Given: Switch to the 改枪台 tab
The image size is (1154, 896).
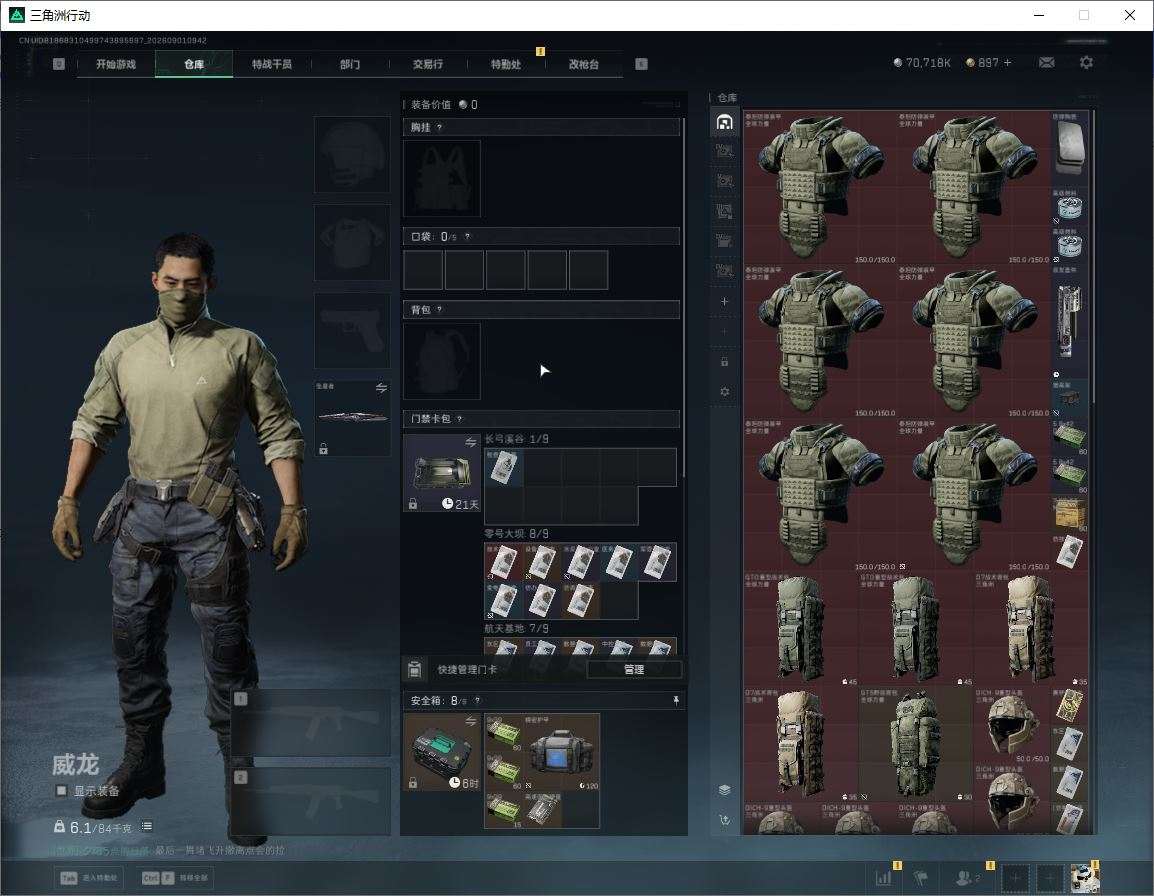Looking at the screenshot, I should (584, 64).
